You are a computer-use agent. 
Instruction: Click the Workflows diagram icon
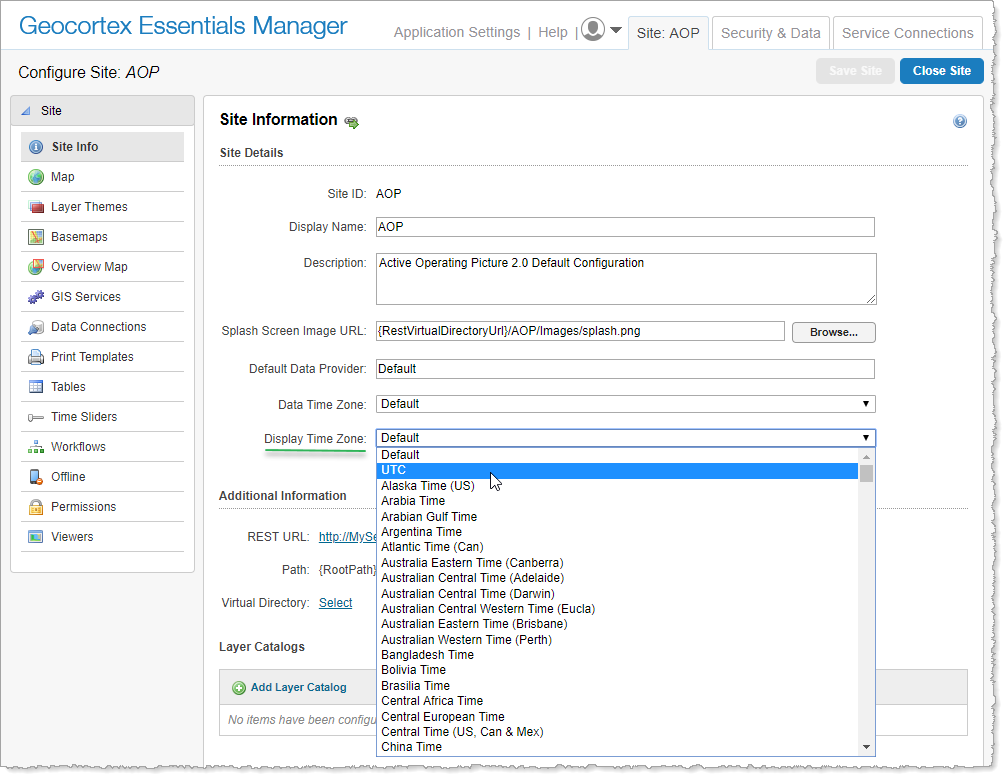[36, 447]
